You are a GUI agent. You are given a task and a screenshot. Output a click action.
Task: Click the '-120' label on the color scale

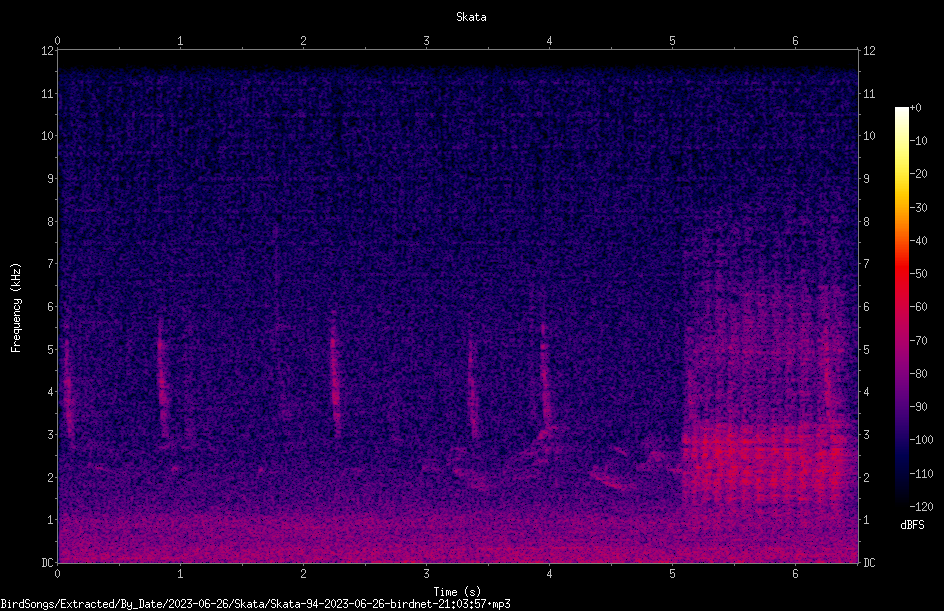pos(921,506)
